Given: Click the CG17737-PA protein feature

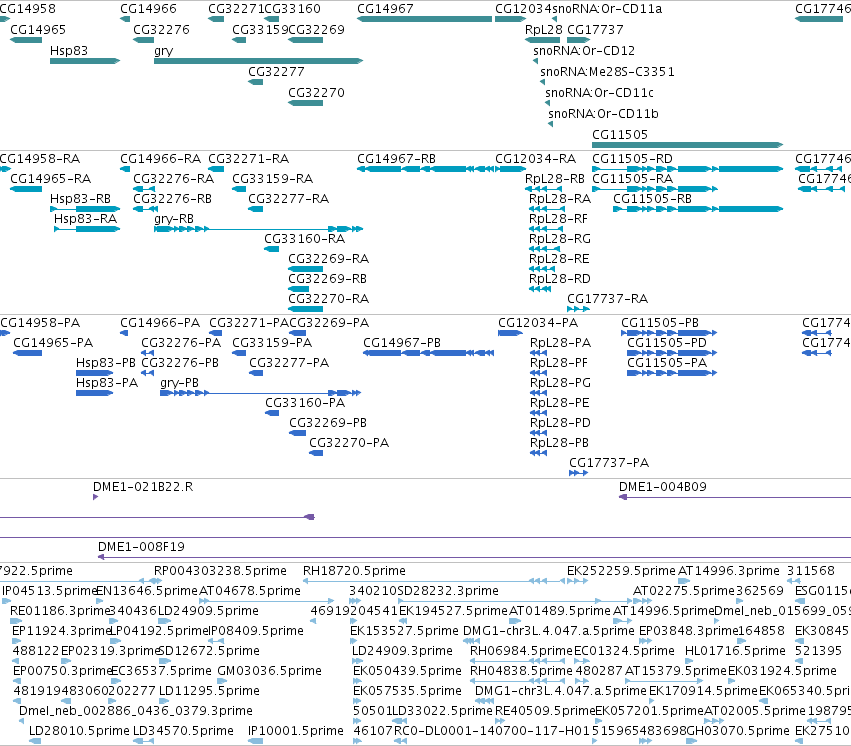Looking at the screenshot, I should tap(579, 473).
